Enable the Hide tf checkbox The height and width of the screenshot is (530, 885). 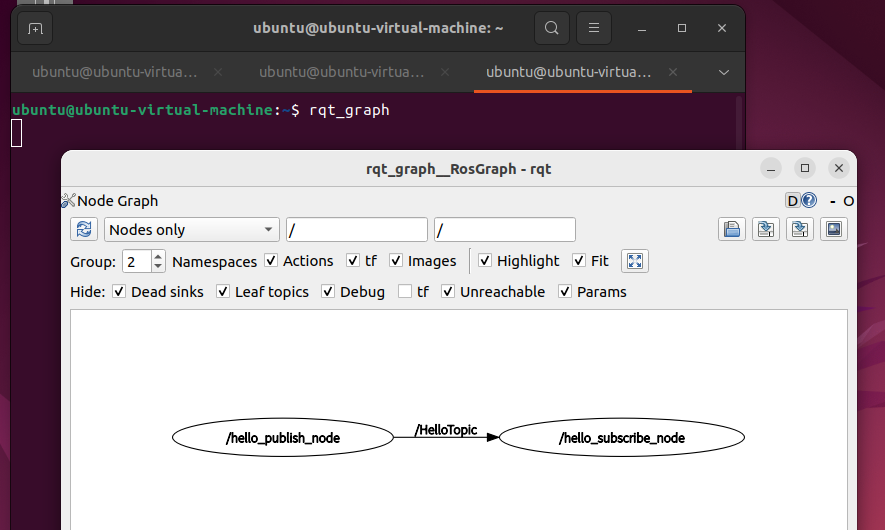[405, 292]
